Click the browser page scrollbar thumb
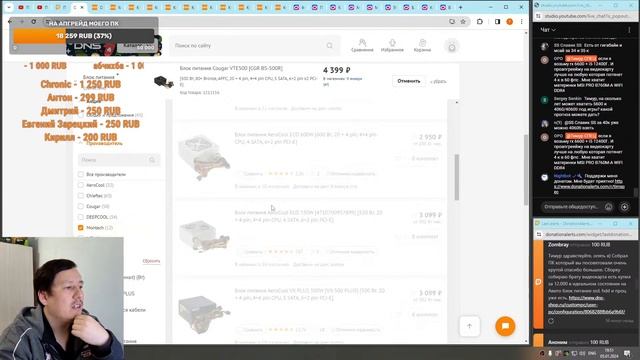 tap(526, 169)
